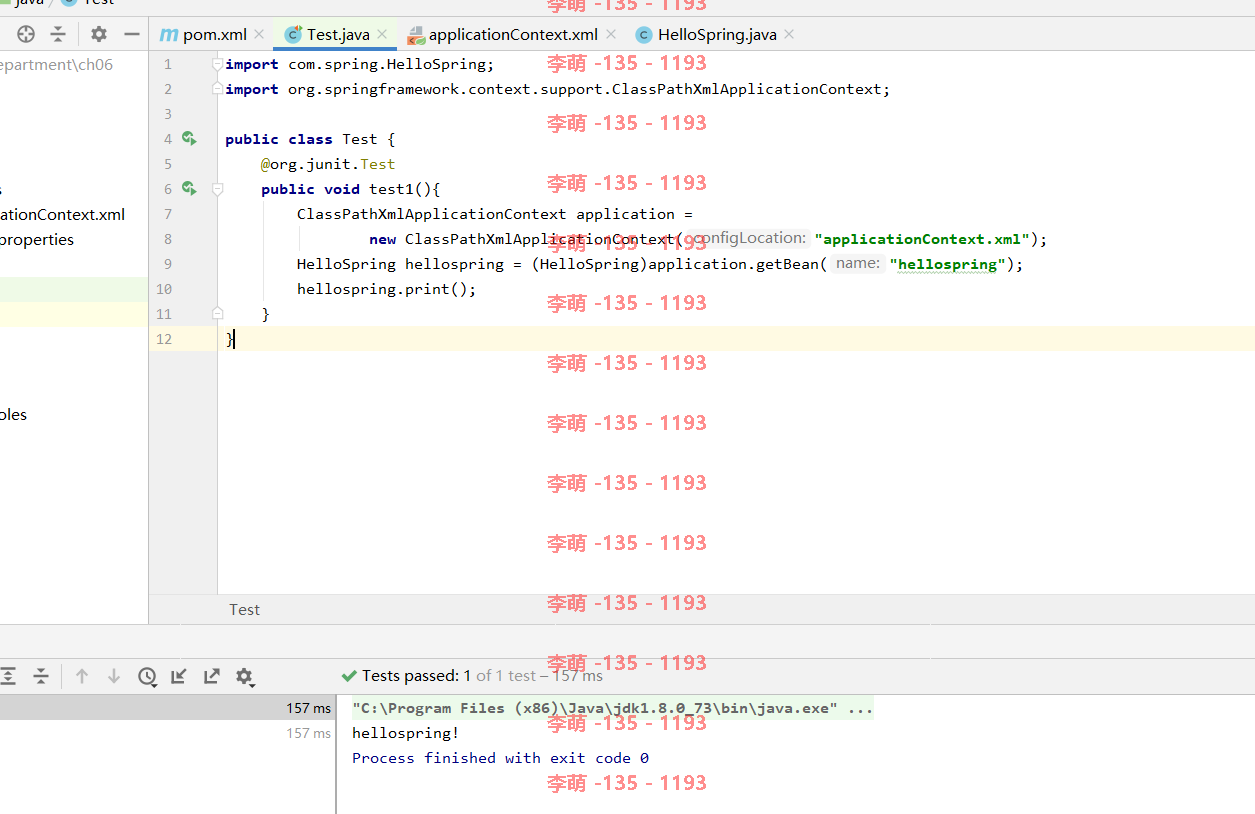
Task: Click the 'hellospring!' console output line
Action: pyautogui.click(x=405, y=733)
